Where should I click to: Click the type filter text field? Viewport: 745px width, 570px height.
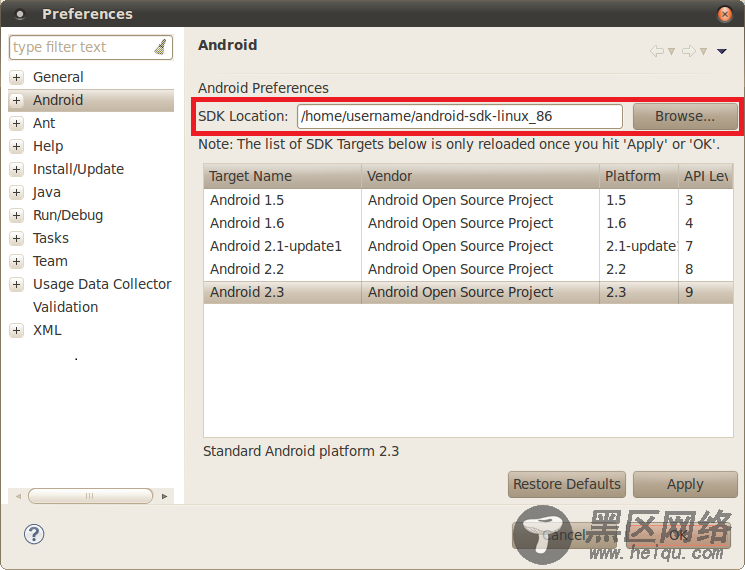[x=91, y=48]
